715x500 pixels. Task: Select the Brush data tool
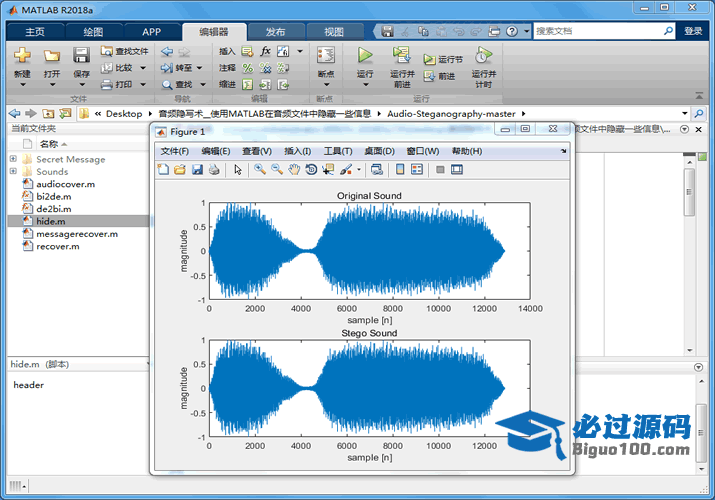346,170
